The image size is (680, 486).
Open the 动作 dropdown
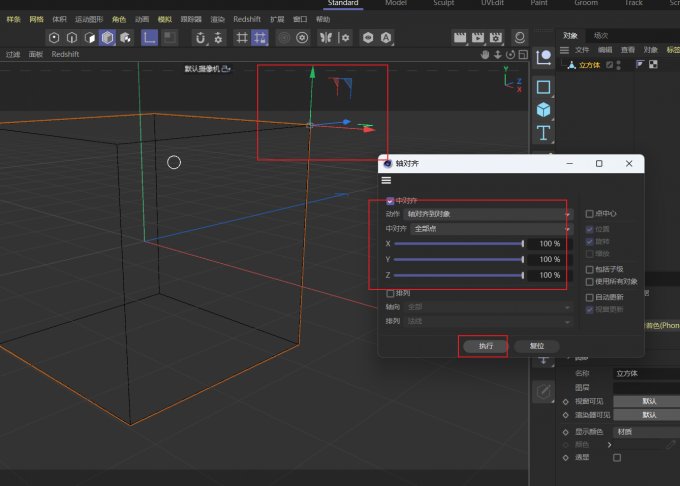click(x=488, y=214)
